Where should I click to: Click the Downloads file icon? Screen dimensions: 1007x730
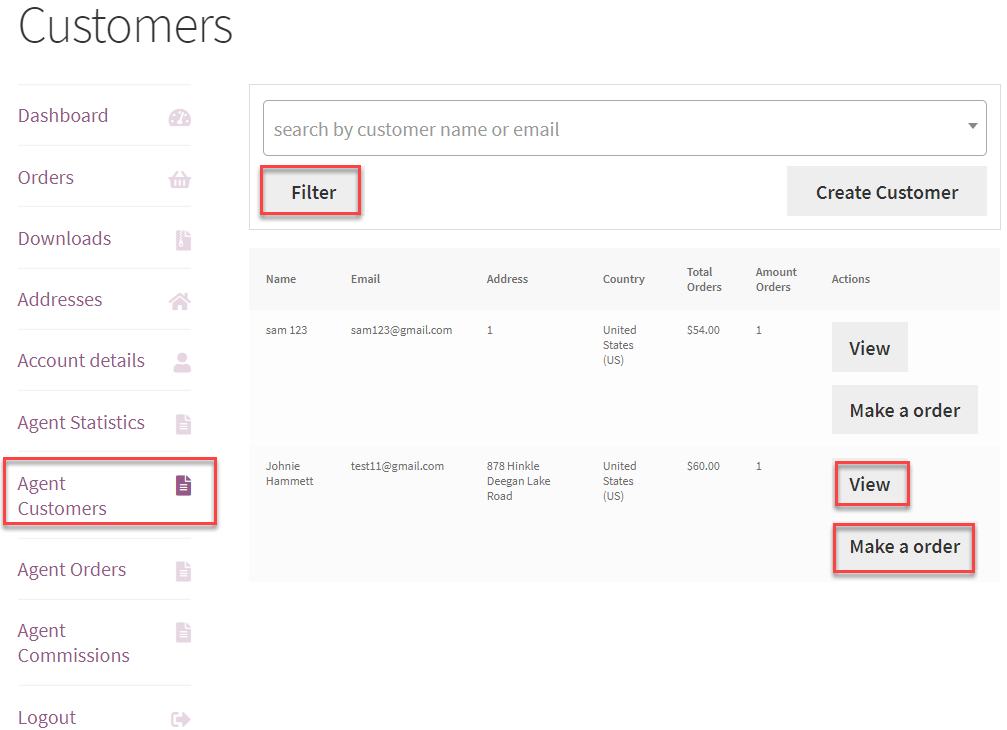click(x=183, y=241)
